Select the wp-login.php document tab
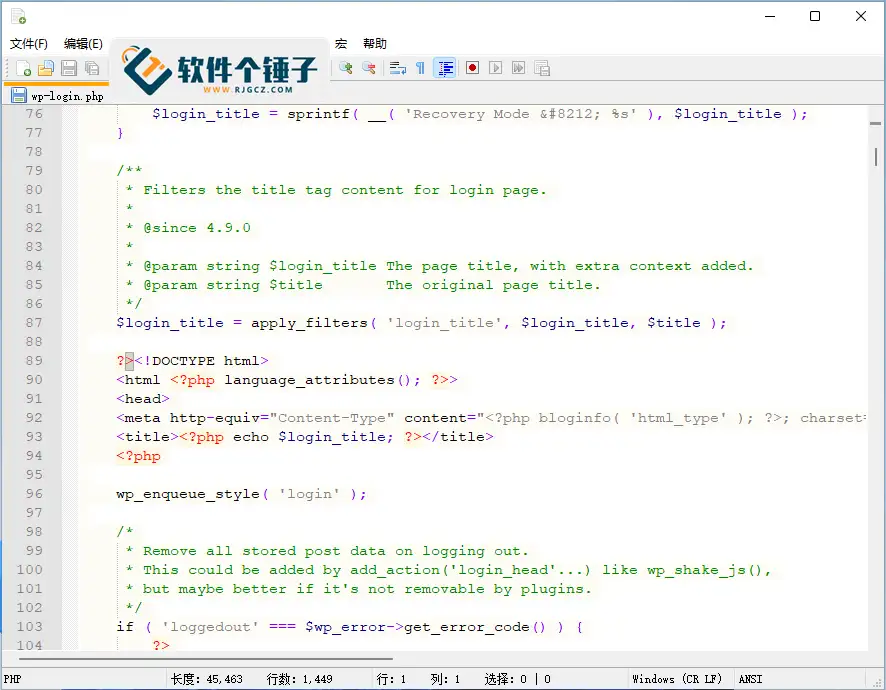The width and height of the screenshot is (886, 690). point(57,96)
